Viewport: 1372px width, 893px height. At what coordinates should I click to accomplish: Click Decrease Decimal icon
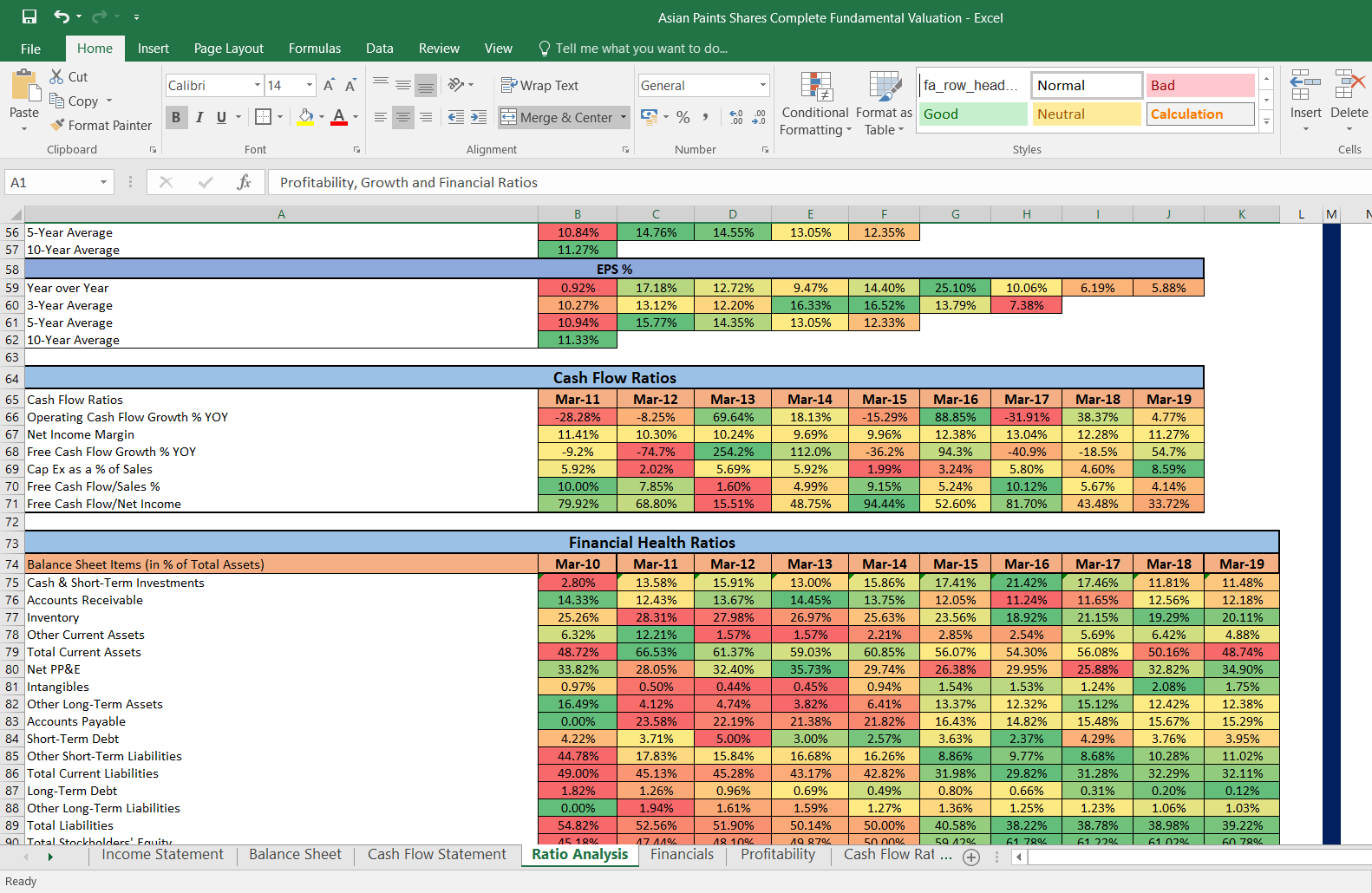pos(759,117)
